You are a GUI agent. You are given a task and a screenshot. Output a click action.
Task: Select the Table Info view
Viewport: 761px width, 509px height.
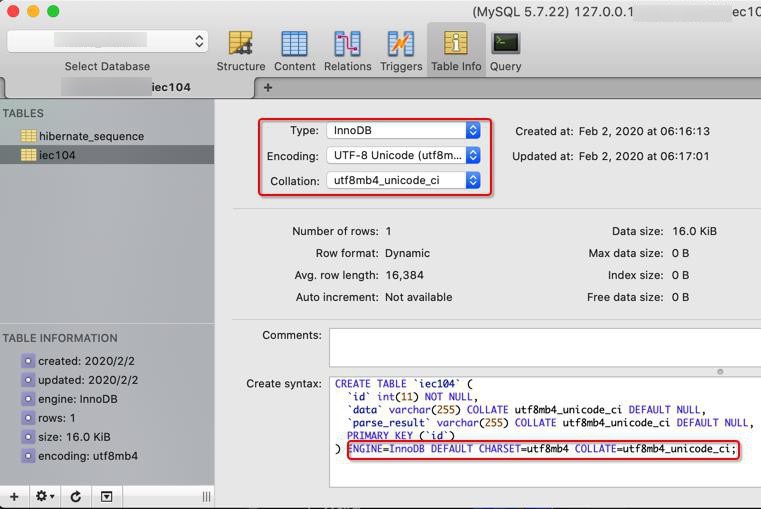[456, 51]
